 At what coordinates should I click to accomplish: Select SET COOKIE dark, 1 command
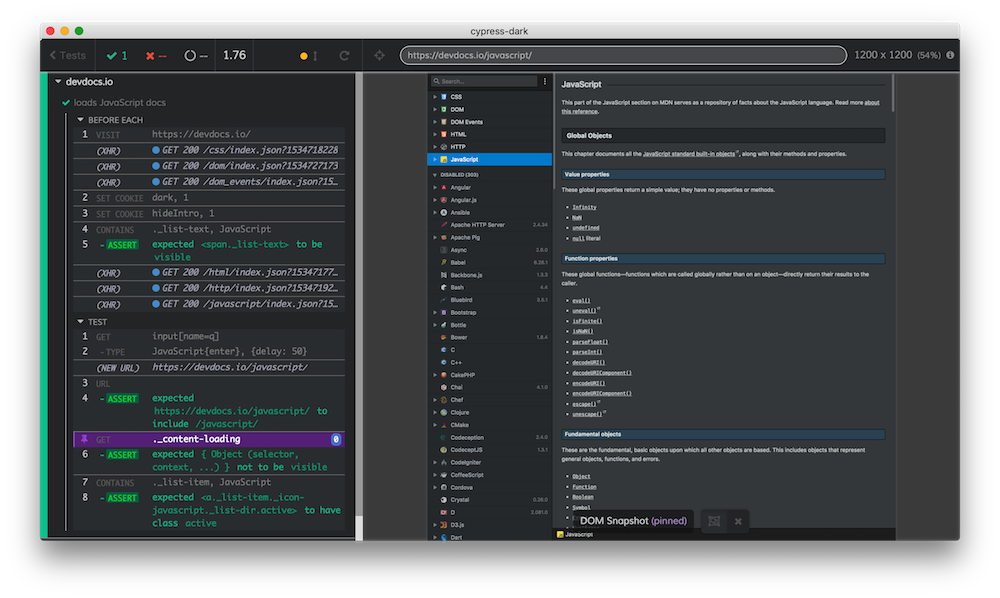click(209, 198)
